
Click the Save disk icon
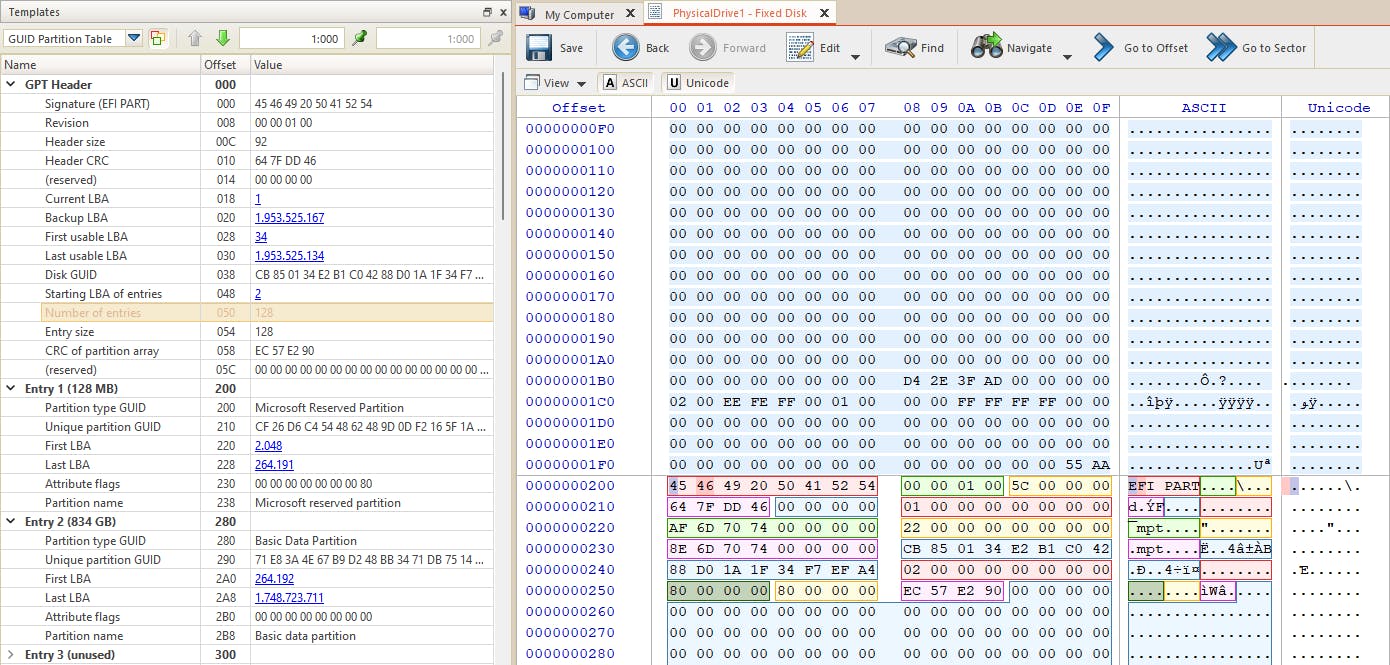[539, 48]
